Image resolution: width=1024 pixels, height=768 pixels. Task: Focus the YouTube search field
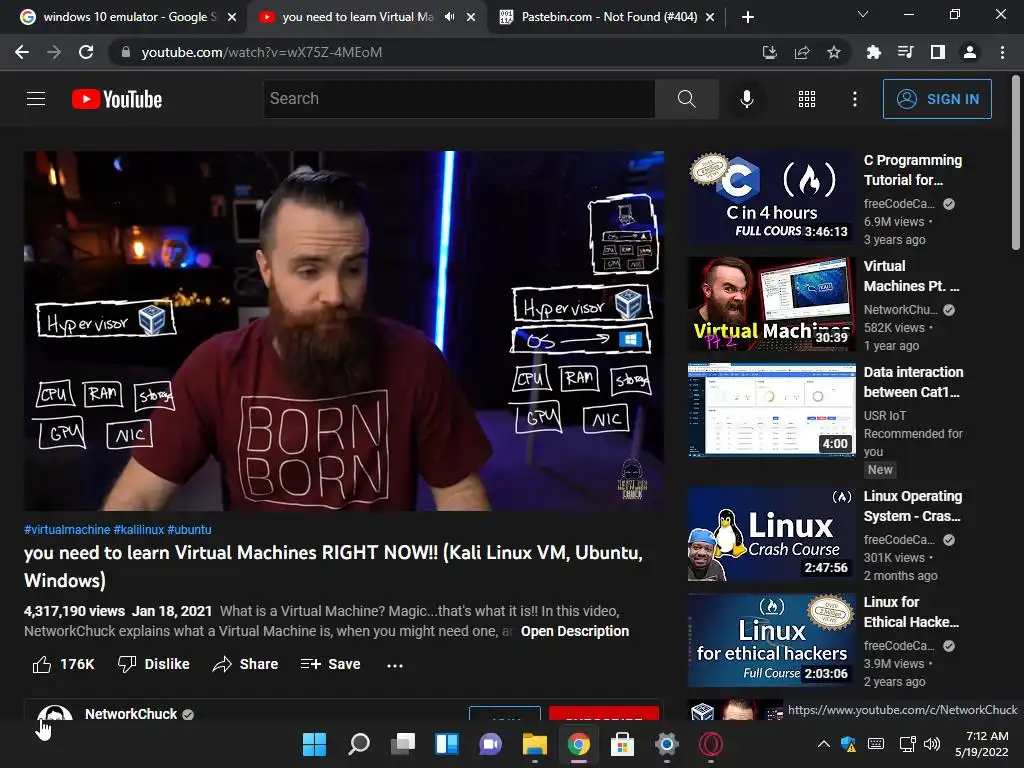[459, 99]
